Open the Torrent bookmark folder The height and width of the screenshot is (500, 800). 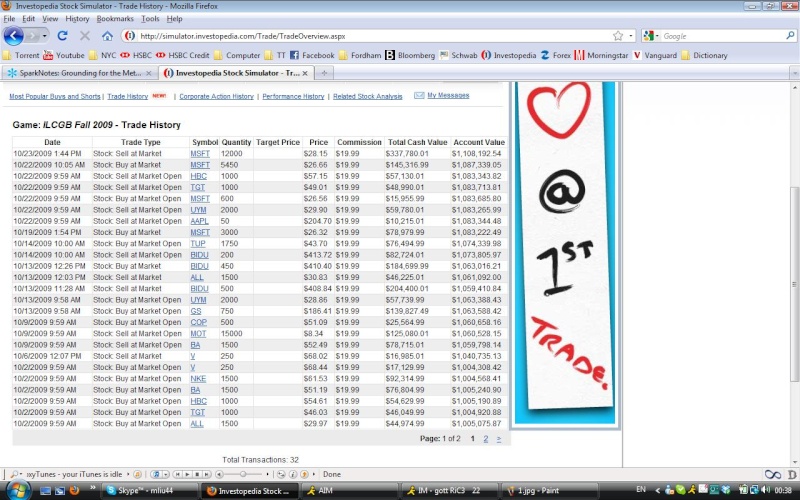(x=21, y=55)
